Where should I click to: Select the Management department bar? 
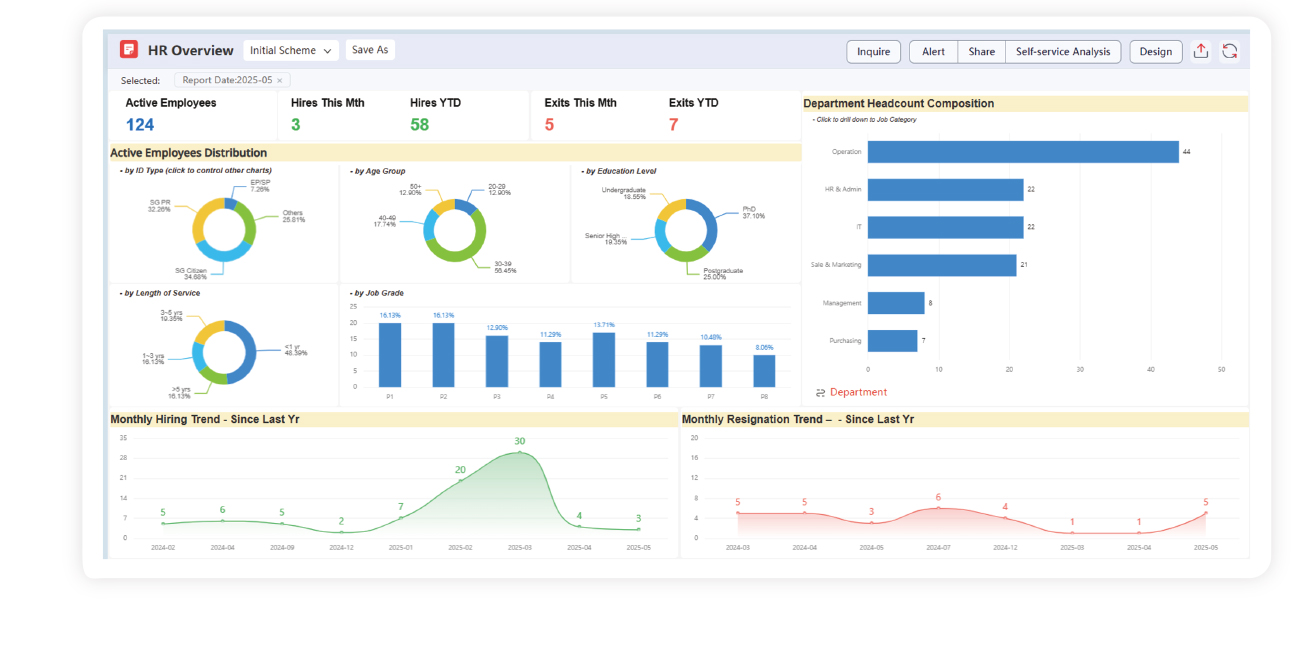coord(895,303)
